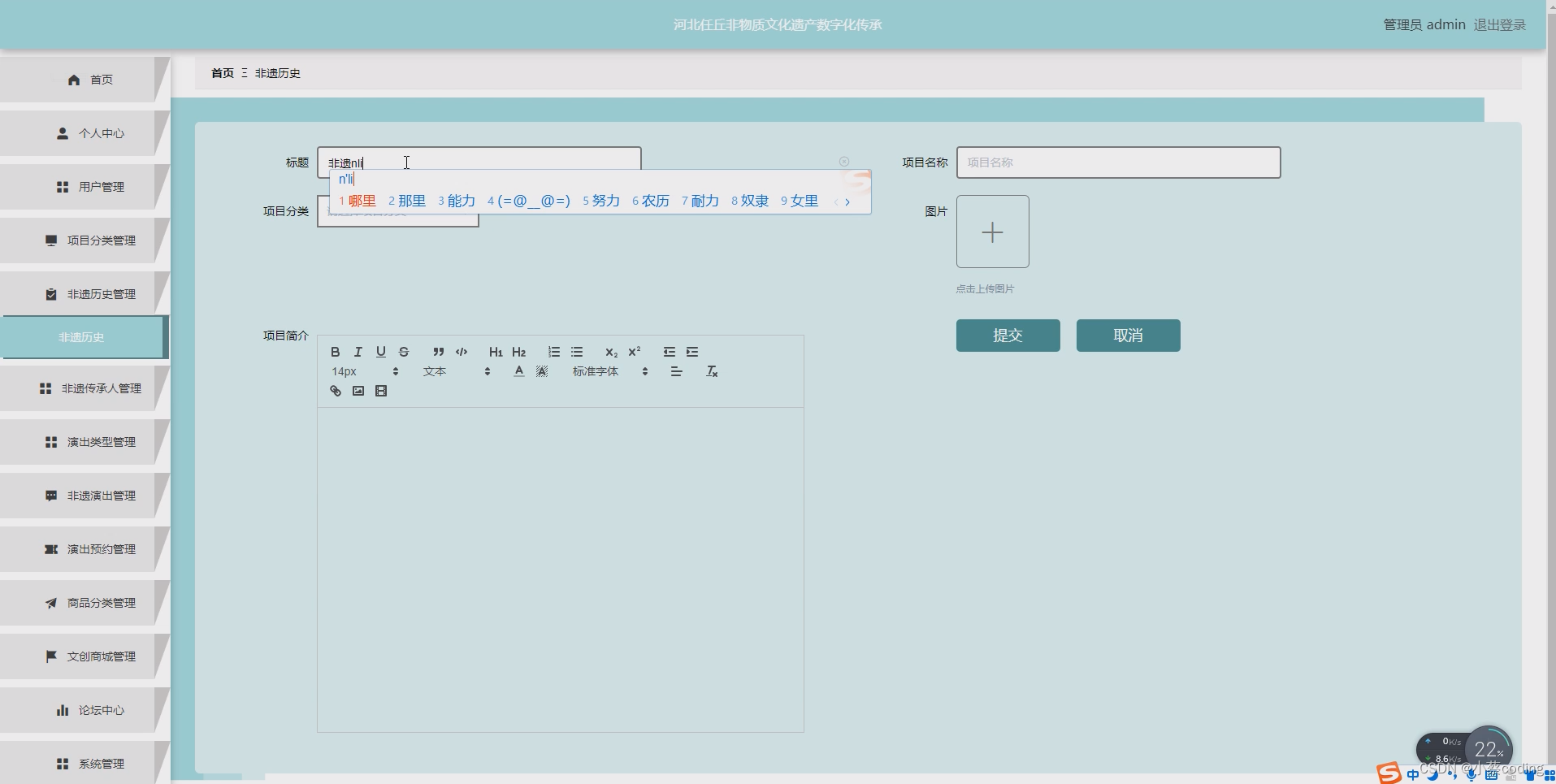1556x784 pixels.
Task: Choose IME candidate 1 哪里
Action: (358, 201)
